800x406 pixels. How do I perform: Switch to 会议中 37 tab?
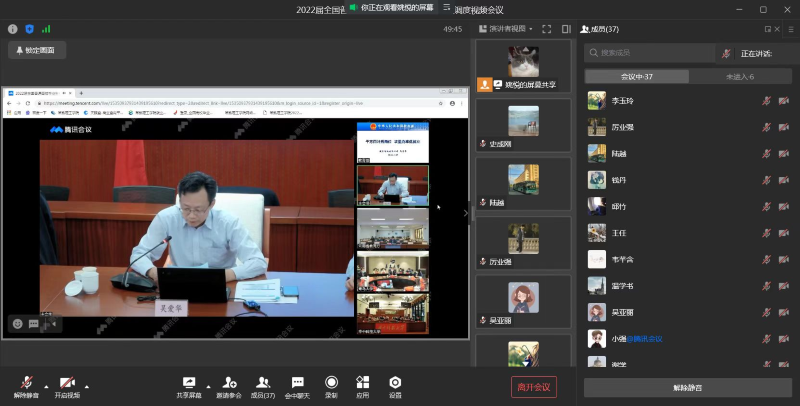(636, 77)
